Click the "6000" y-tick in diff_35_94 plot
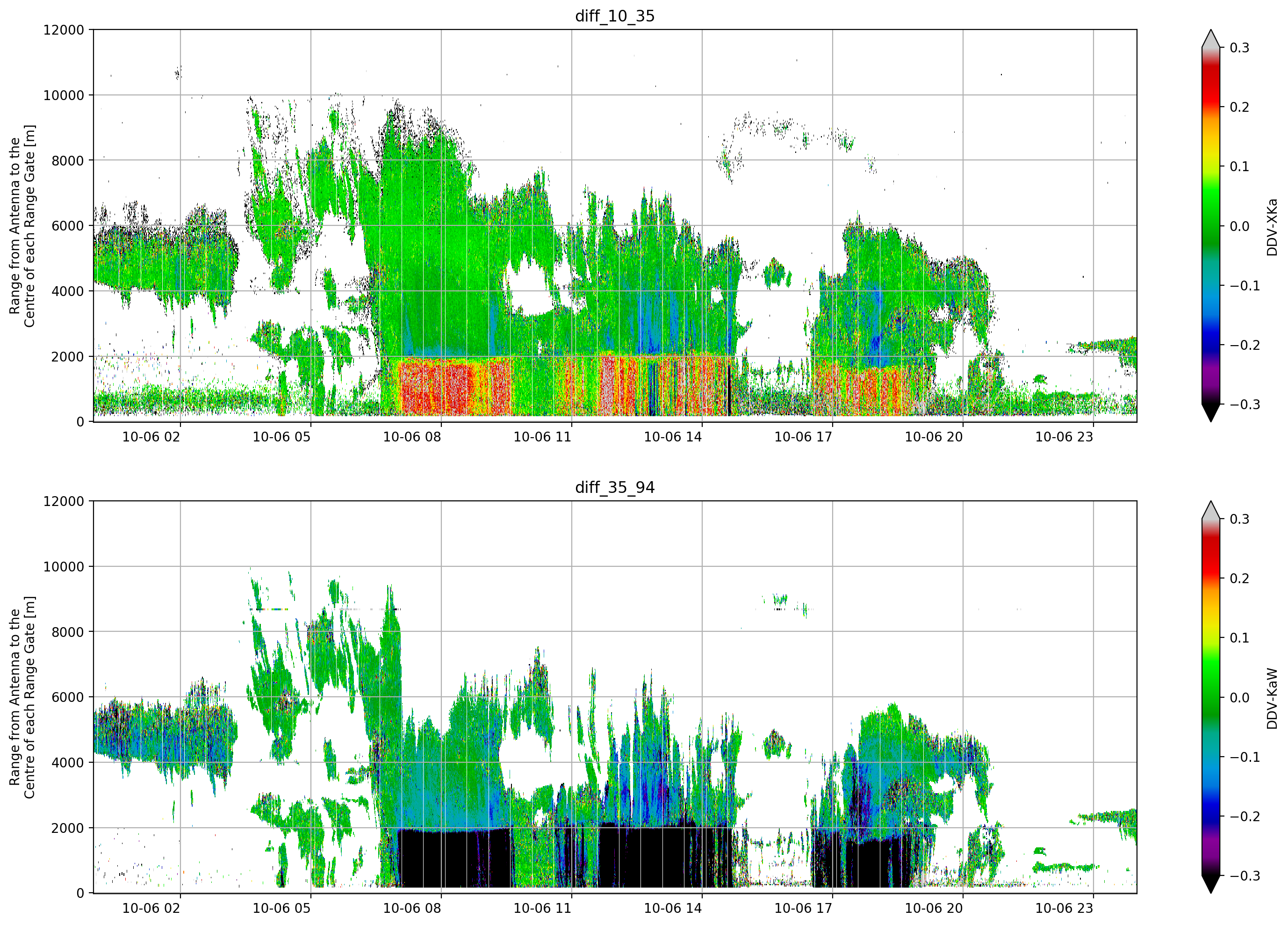This screenshot has width=1288, height=925. click(x=68, y=697)
